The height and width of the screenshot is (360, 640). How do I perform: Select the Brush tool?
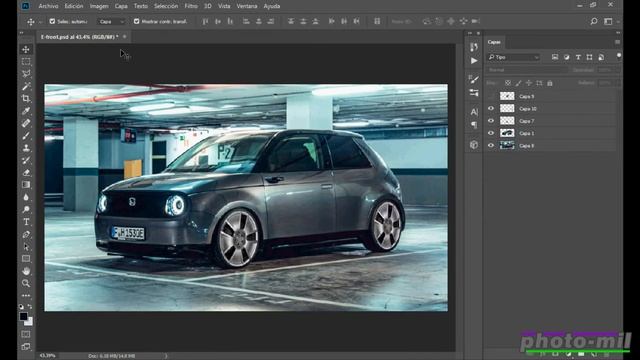(x=26, y=136)
